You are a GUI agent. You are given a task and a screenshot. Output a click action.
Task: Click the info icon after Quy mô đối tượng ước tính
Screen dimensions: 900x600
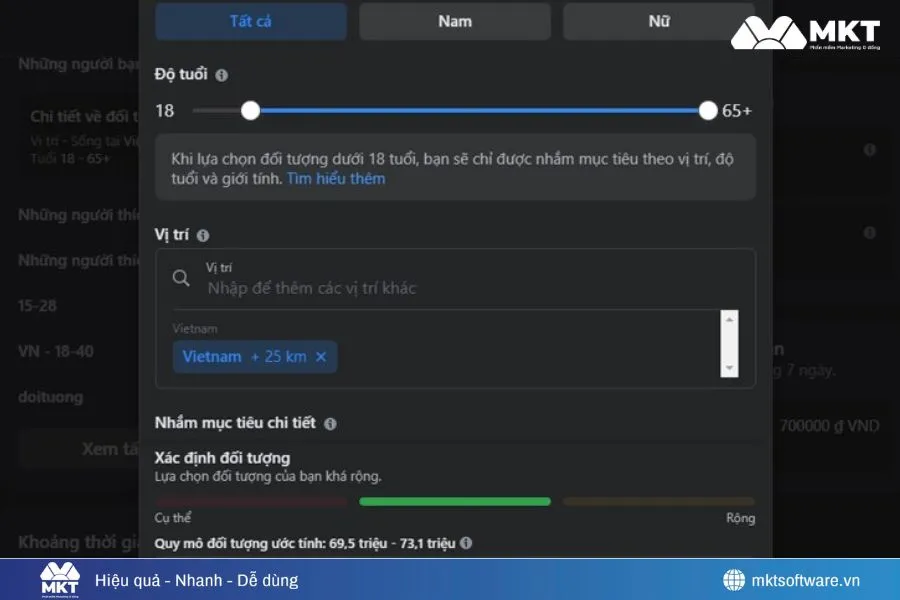(x=465, y=543)
